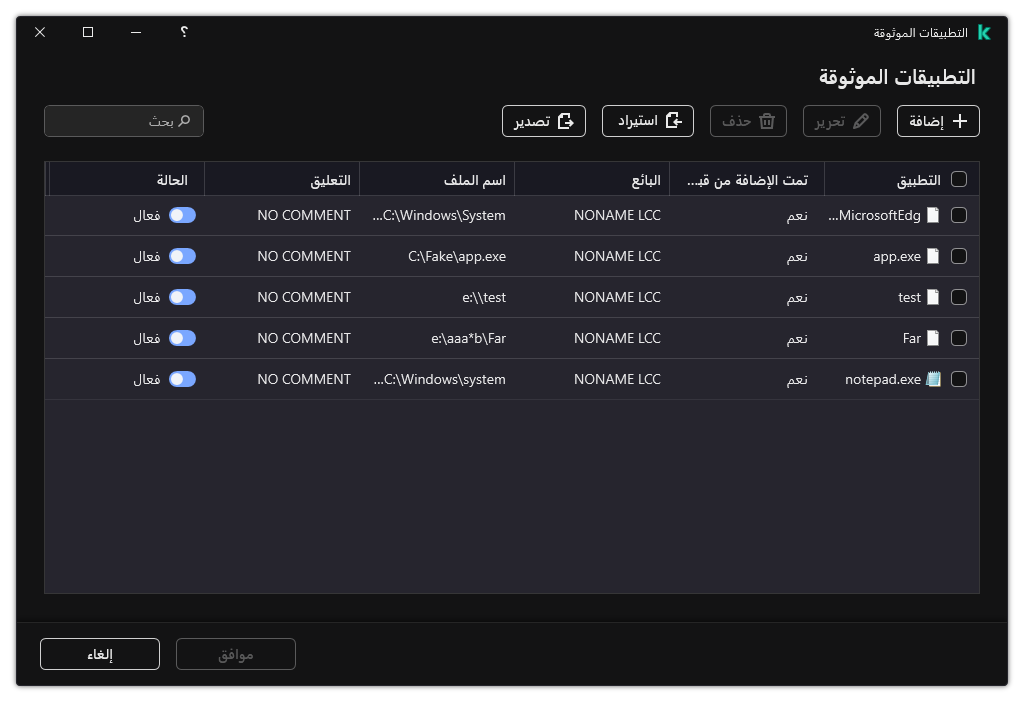The image size is (1024, 702).
Task: Click the file icon next to notepad.exe
Action: click(x=933, y=379)
